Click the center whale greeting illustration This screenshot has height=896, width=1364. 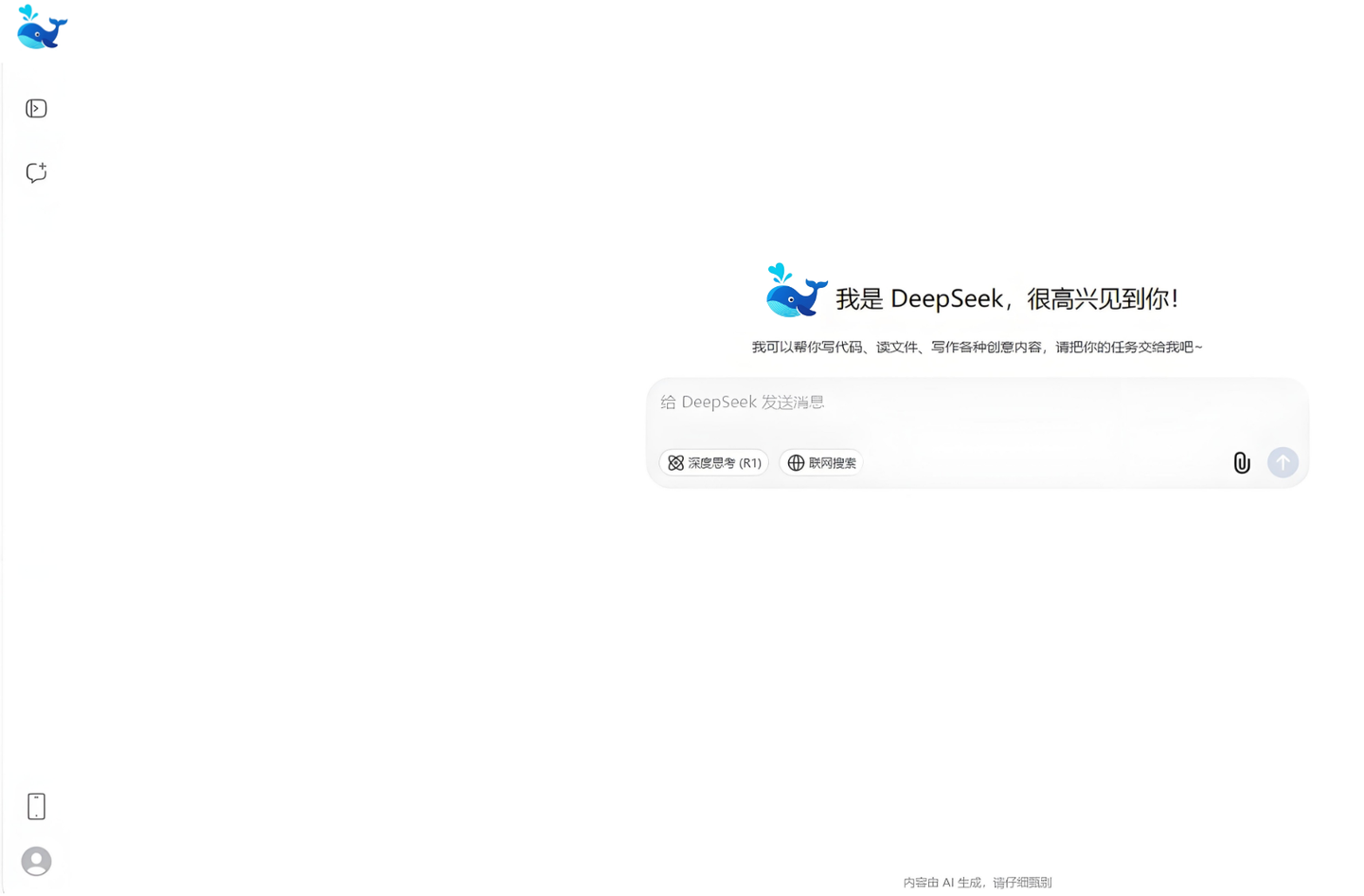794,290
